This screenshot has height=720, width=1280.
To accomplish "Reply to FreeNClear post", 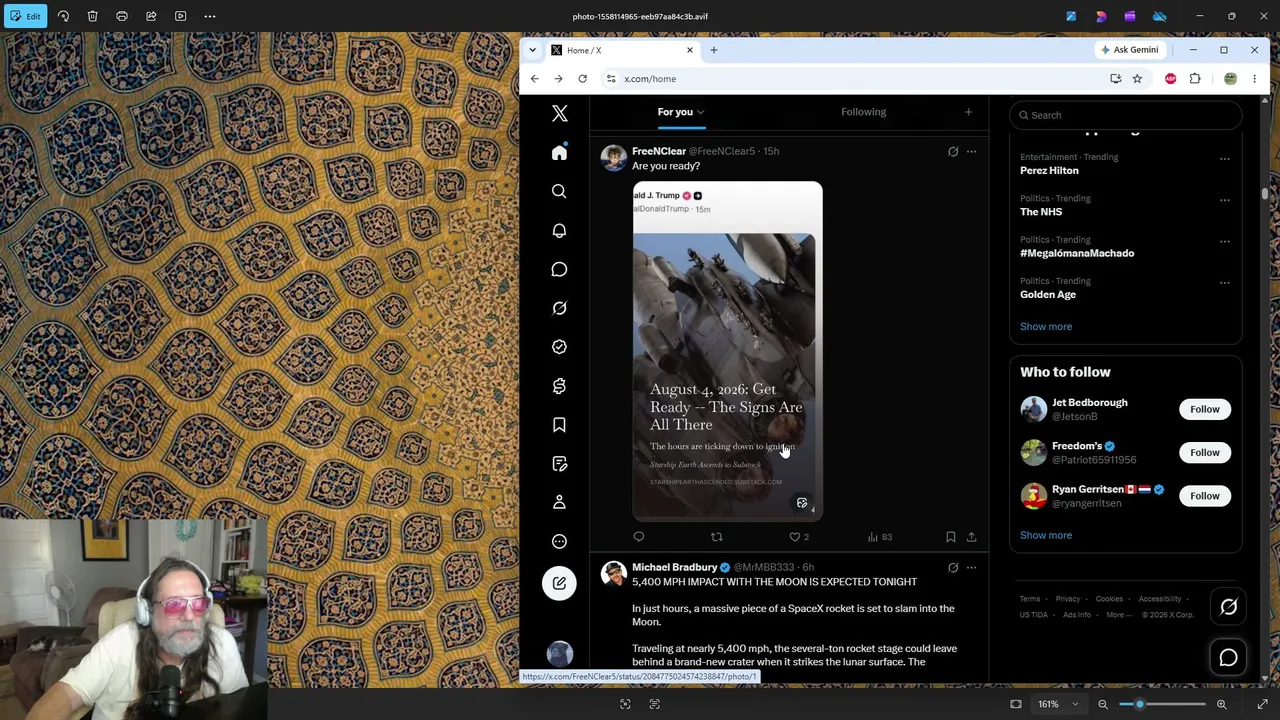I will 639,537.
